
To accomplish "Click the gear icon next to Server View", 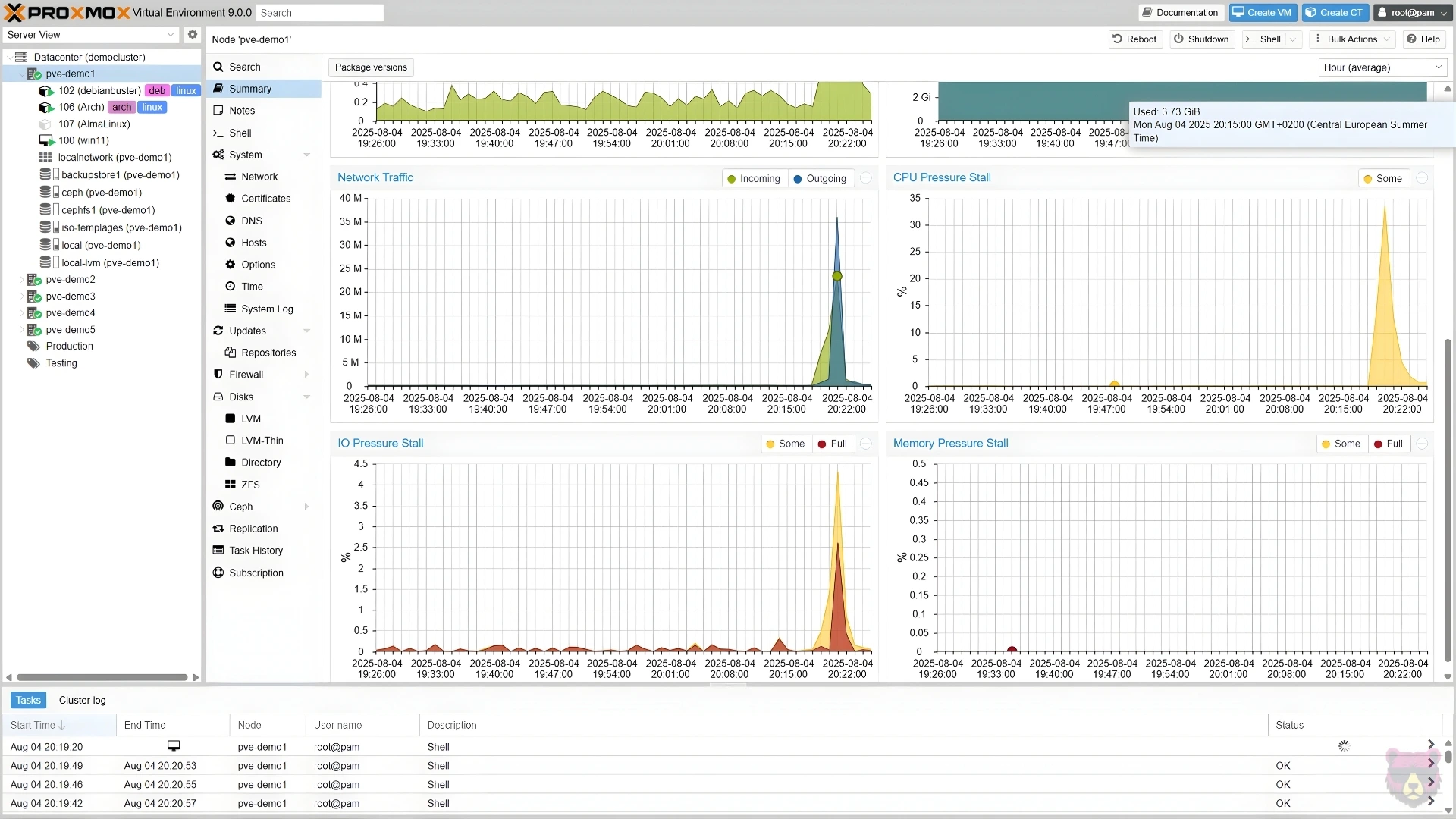I will [x=192, y=34].
